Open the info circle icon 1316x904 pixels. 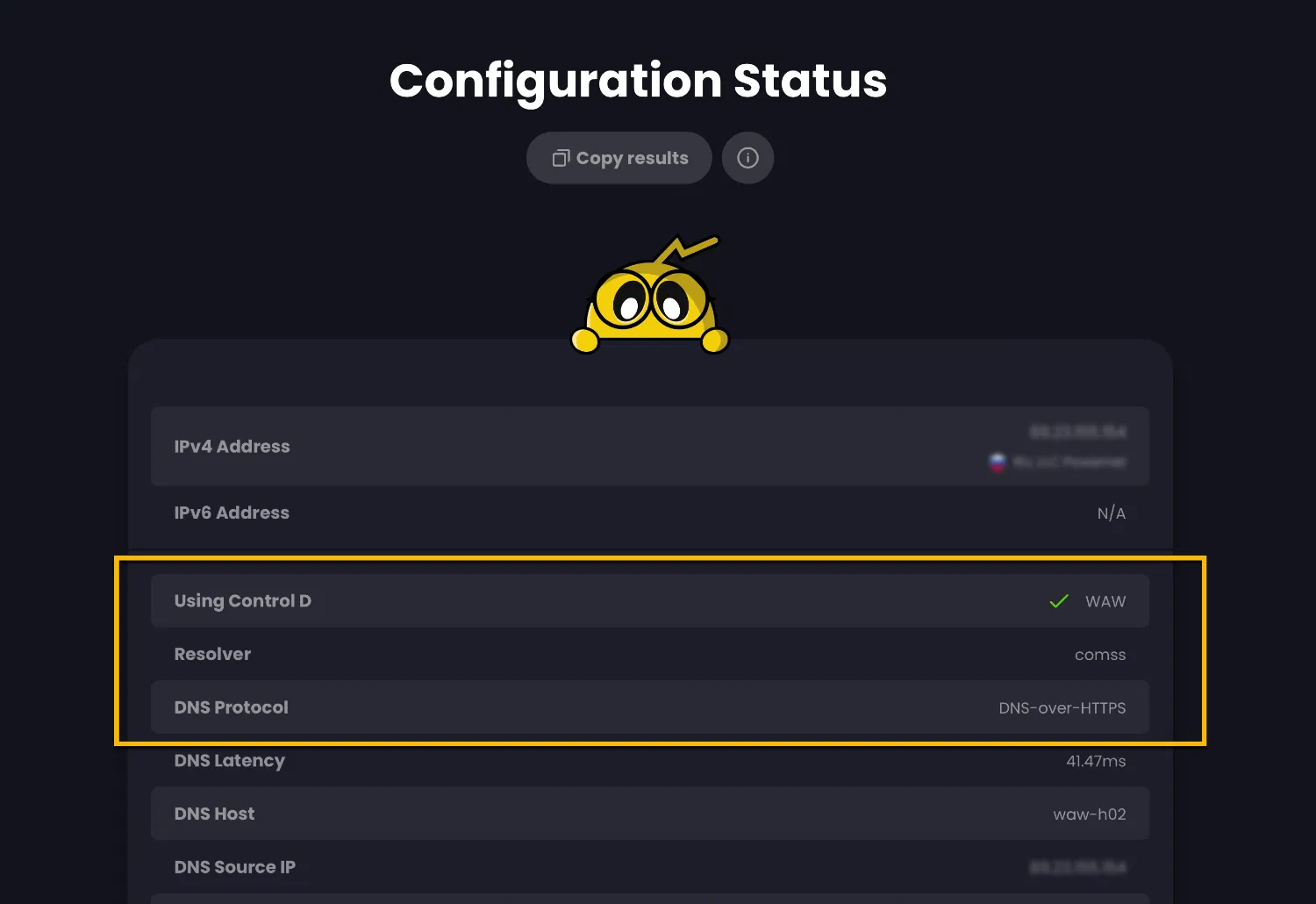747,158
